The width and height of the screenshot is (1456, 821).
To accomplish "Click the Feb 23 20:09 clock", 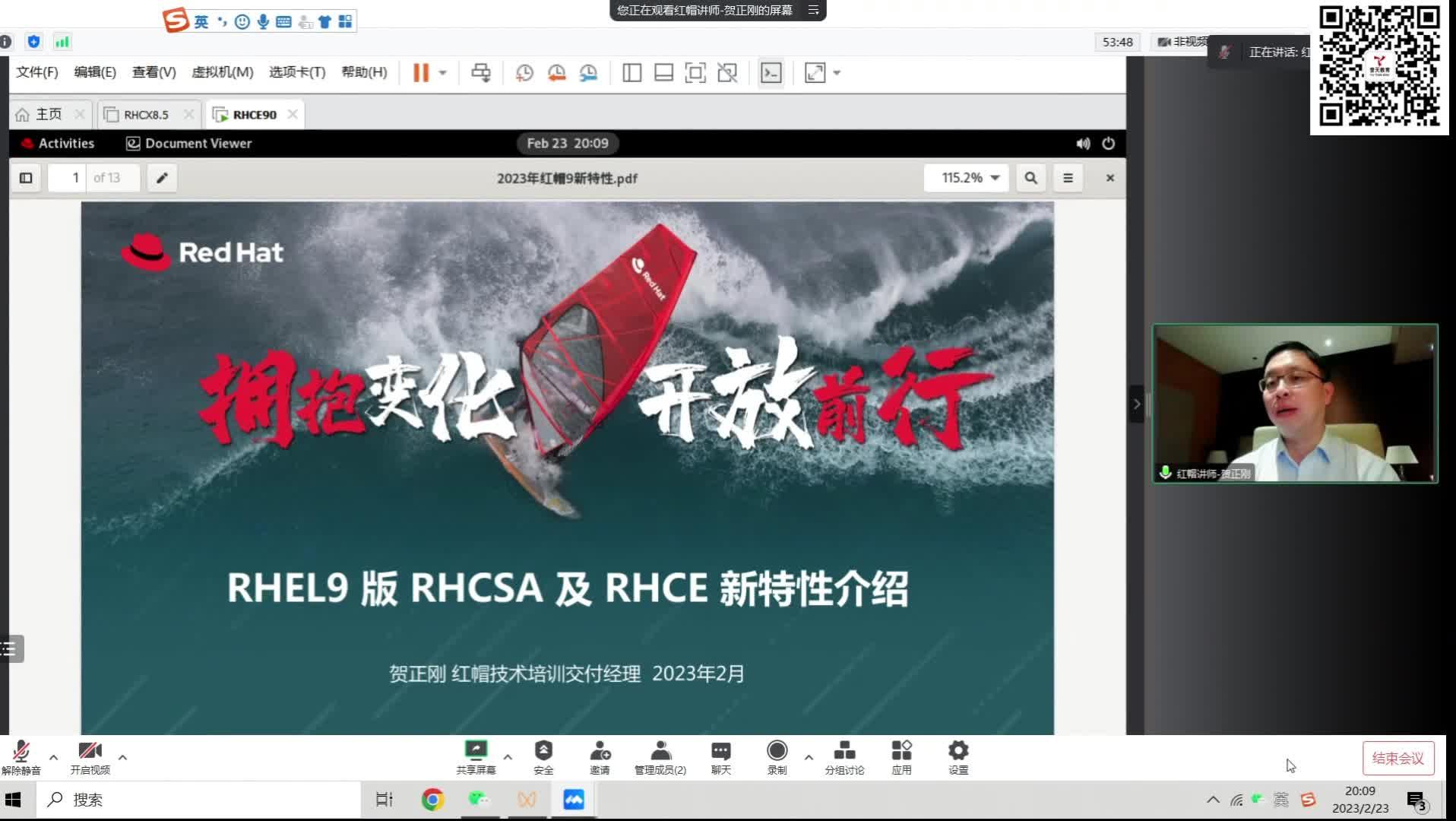I will coord(568,143).
